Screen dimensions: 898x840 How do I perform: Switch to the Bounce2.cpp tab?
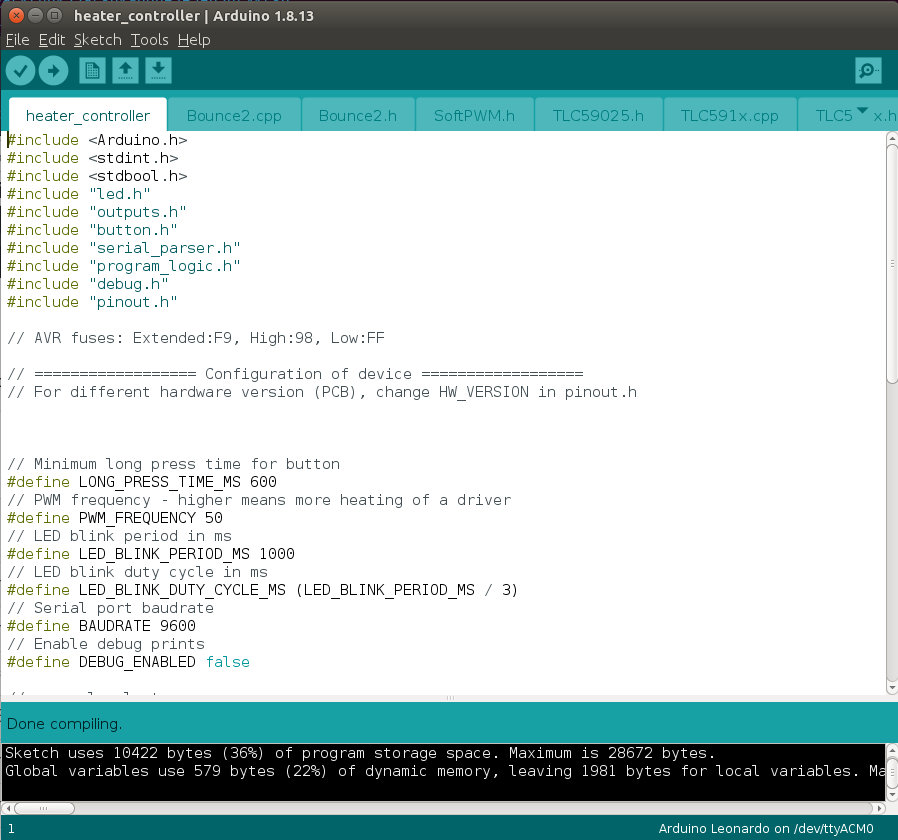234,116
